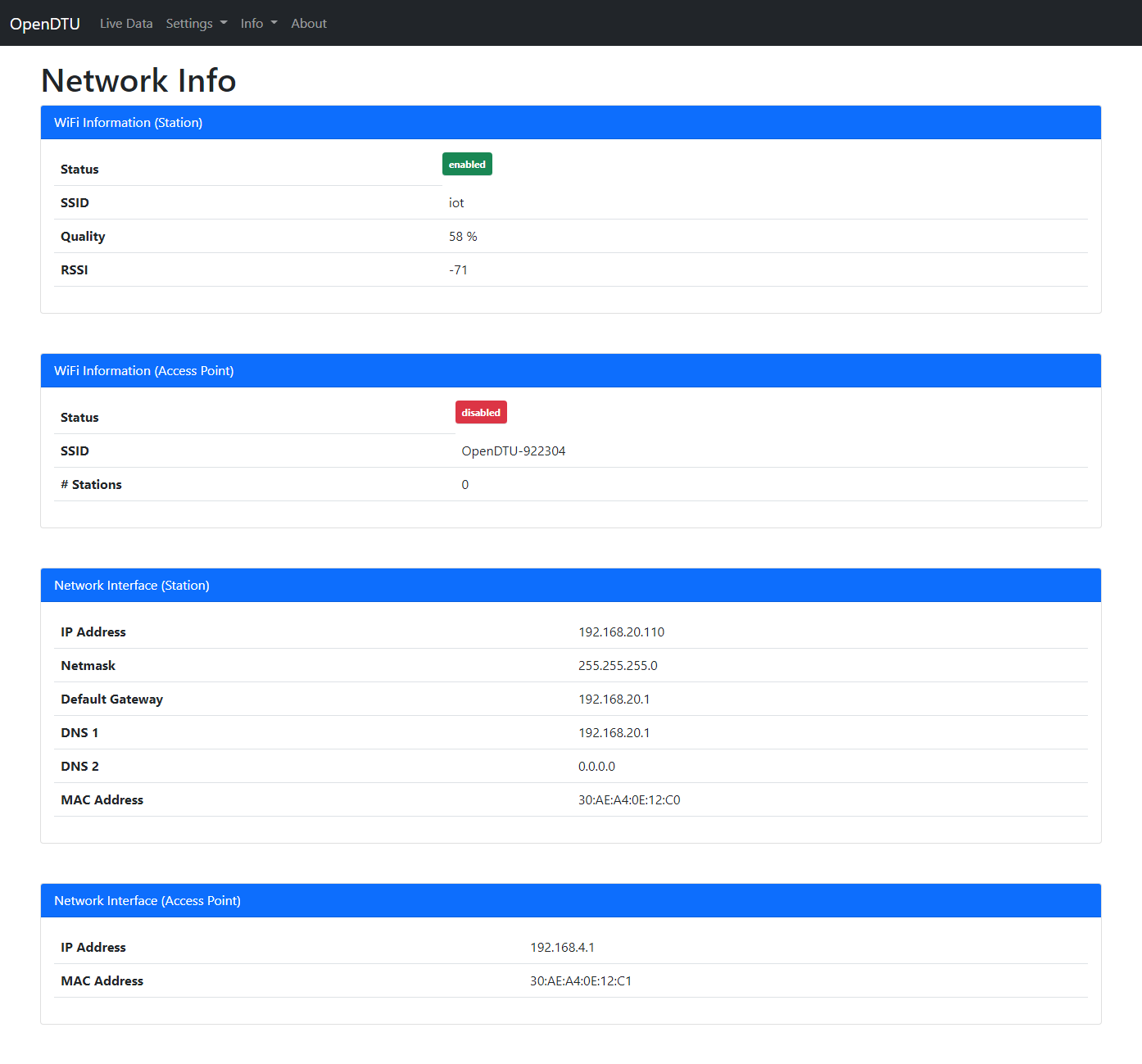Click the green enabled status badge
The width and height of the screenshot is (1142, 1064).
[467, 165]
